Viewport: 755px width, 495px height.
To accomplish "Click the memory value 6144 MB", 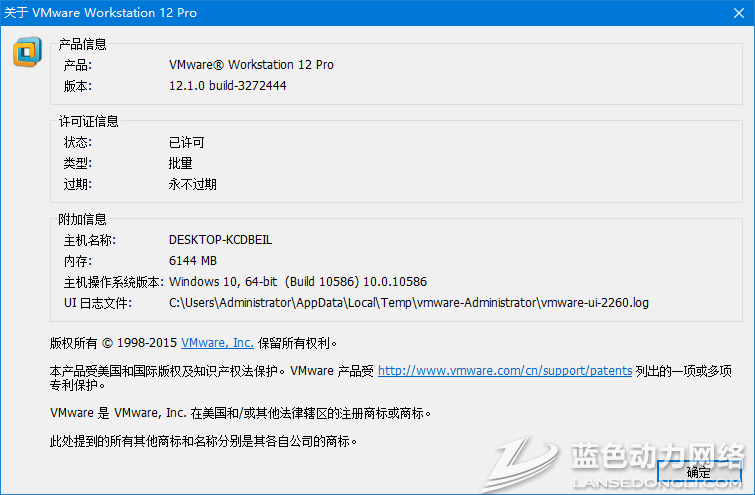I will [193, 261].
